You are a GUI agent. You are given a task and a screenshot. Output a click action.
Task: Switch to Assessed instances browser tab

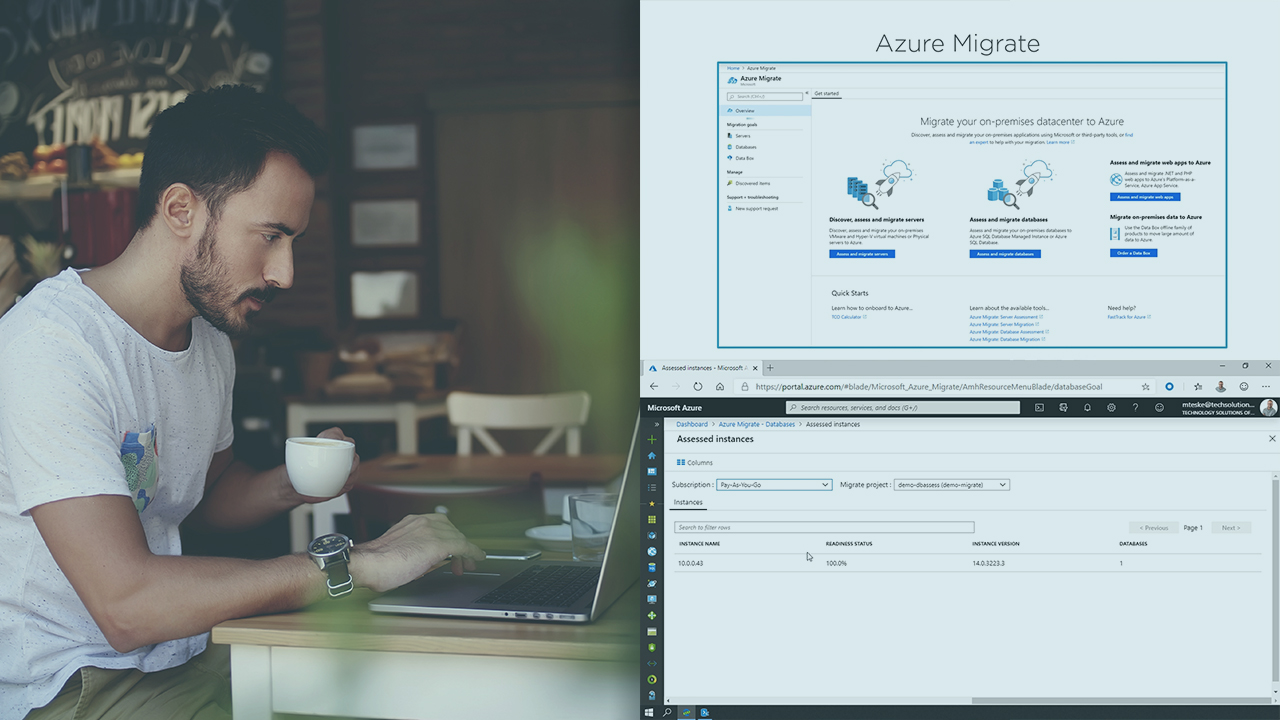click(701, 368)
